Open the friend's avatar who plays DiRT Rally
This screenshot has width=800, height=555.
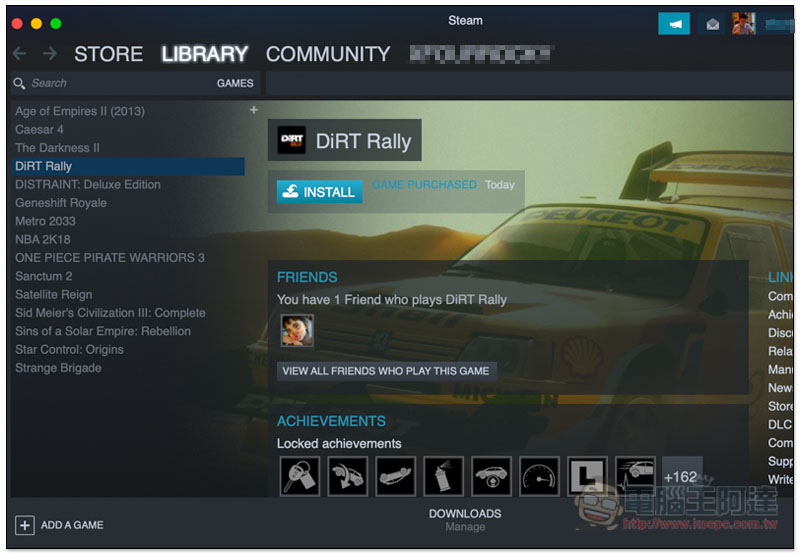[x=297, y=331]
